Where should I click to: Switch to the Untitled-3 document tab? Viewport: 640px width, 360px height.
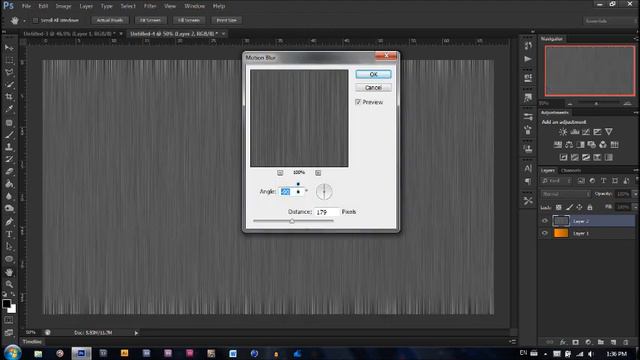pyautogui.click(x=69, y=33)
